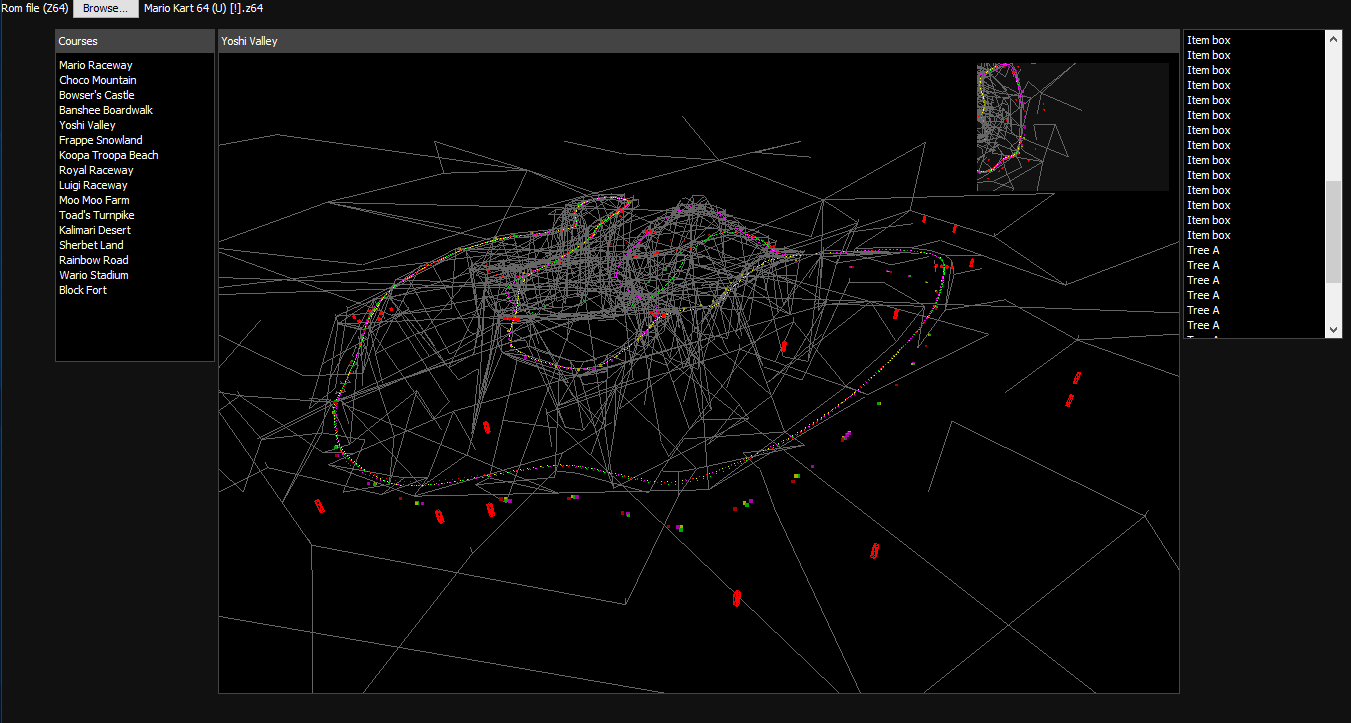
Task: Select Toad's Turnpike course
Action: tap(97, 215)
